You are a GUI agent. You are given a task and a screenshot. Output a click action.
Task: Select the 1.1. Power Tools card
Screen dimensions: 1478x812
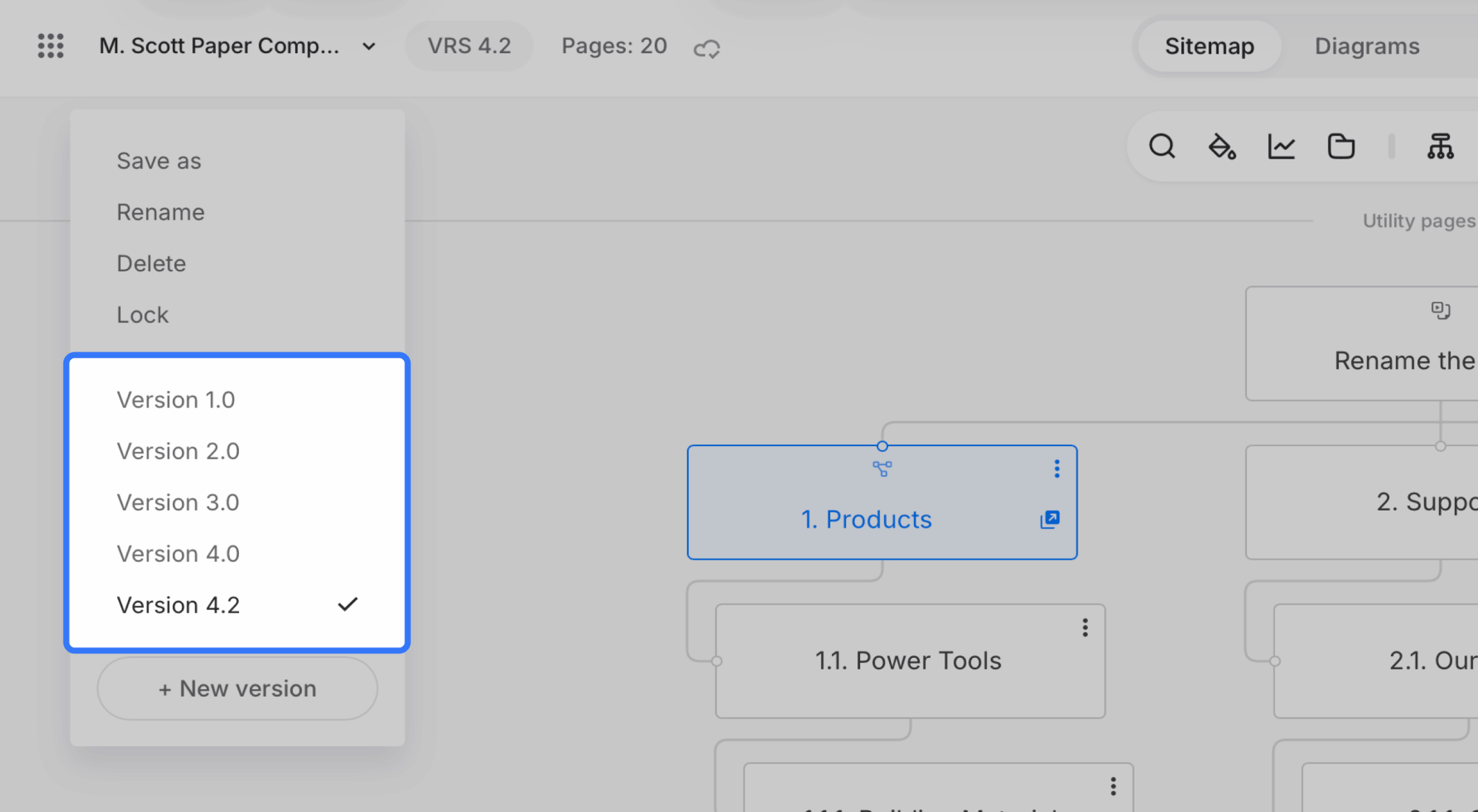pos(910,661)
